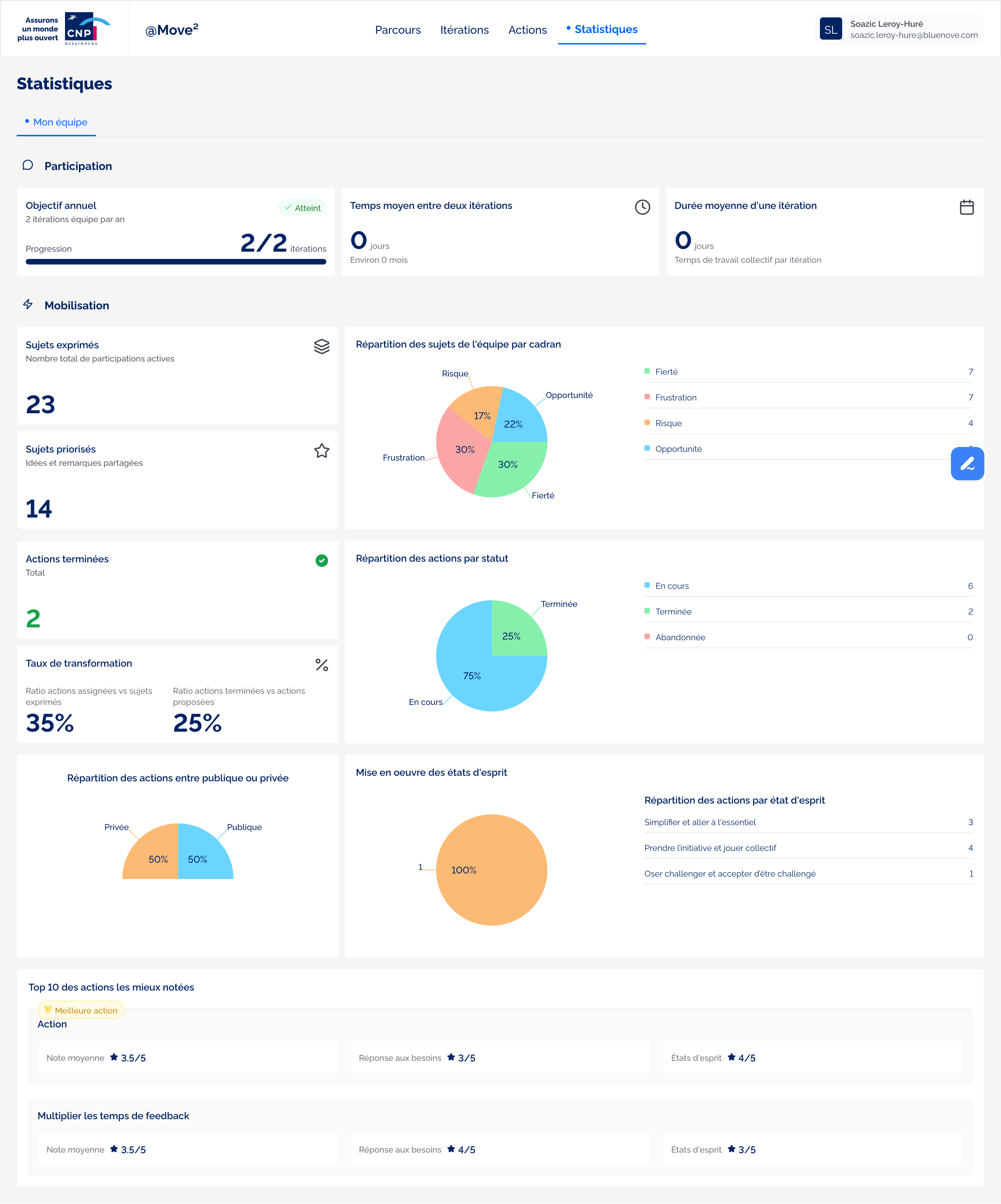
Task: Click the En cours legend row
Action: [672, 585]
